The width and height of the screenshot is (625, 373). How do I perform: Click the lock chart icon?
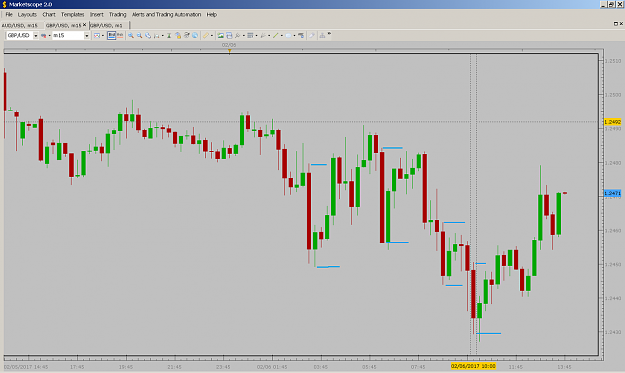tap(178, 35)
